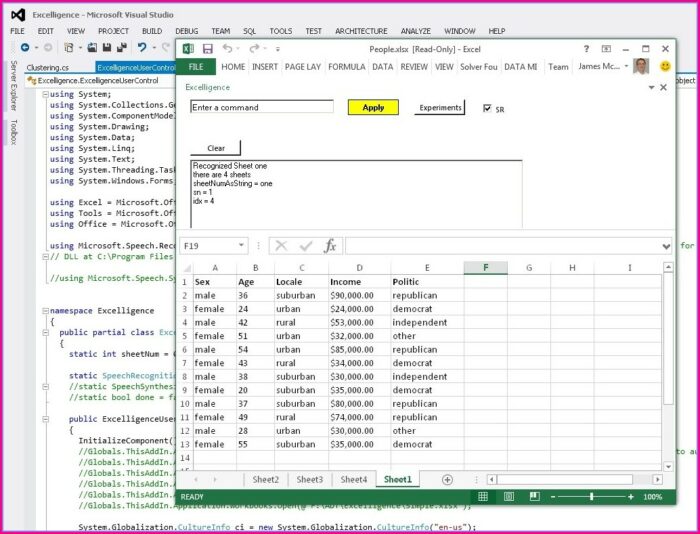
Task: Click the Excel application logo icon
Action: [x=188, y=49]
